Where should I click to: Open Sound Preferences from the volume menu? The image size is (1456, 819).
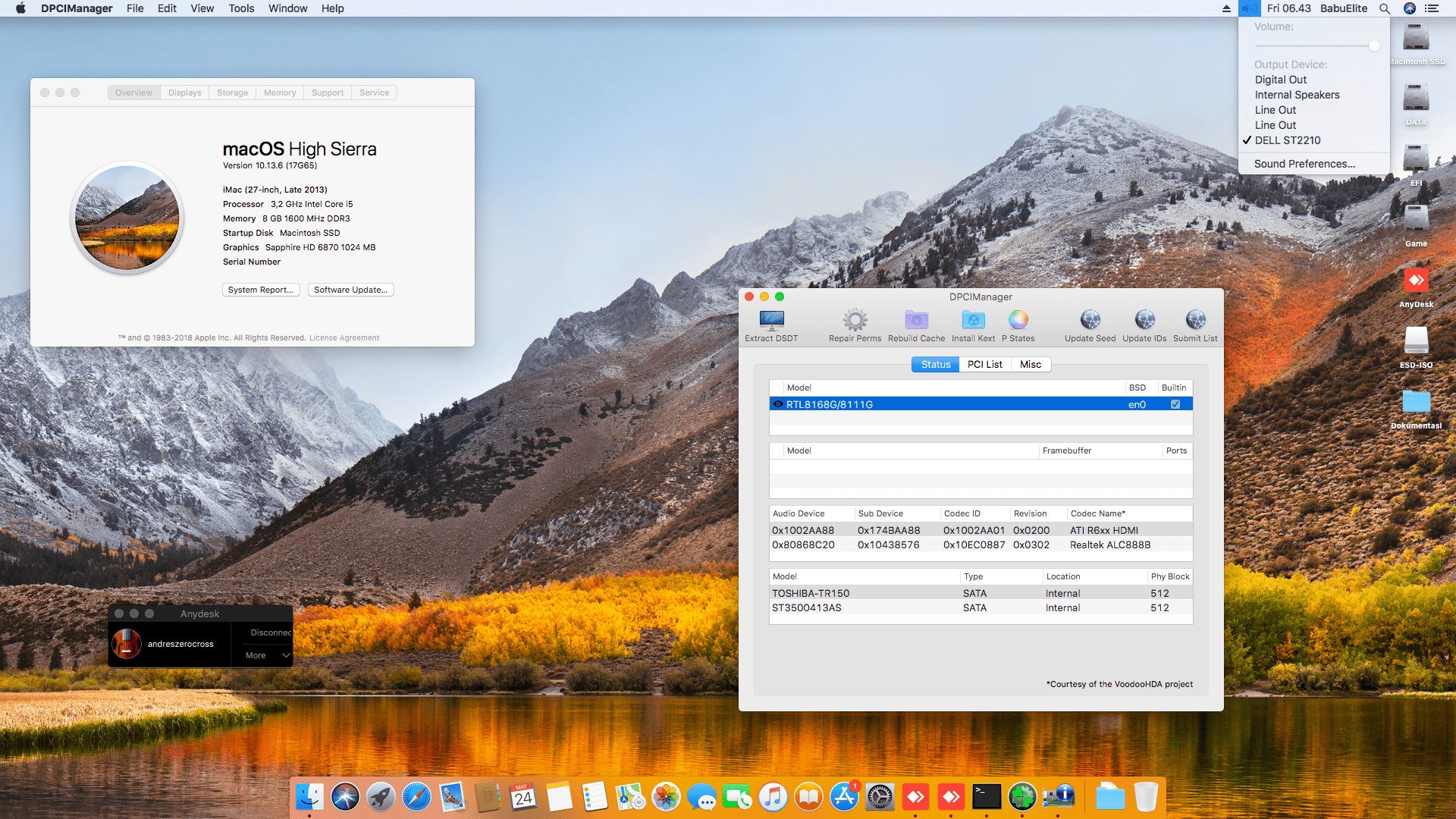[x=1305, y=163]
